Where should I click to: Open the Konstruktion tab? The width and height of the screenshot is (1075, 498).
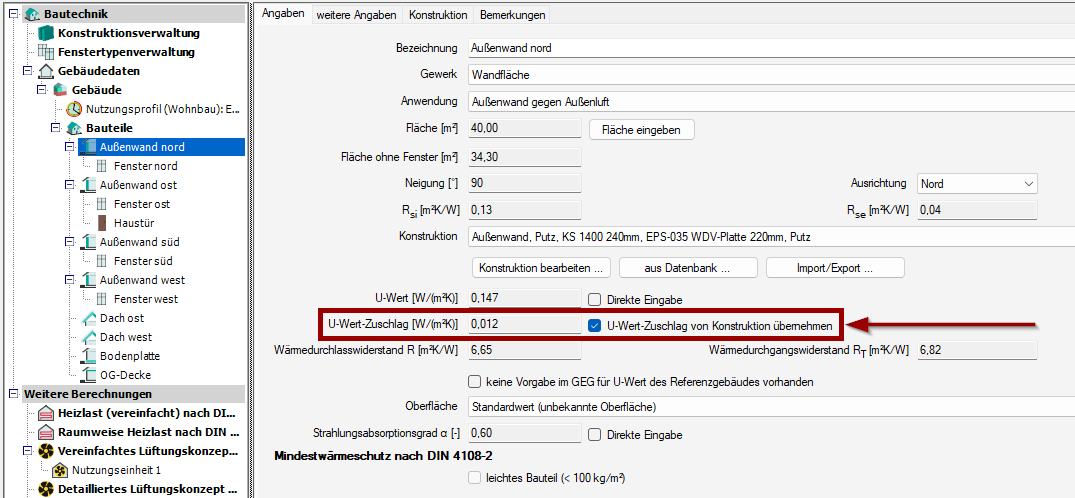tap(438, 15)
